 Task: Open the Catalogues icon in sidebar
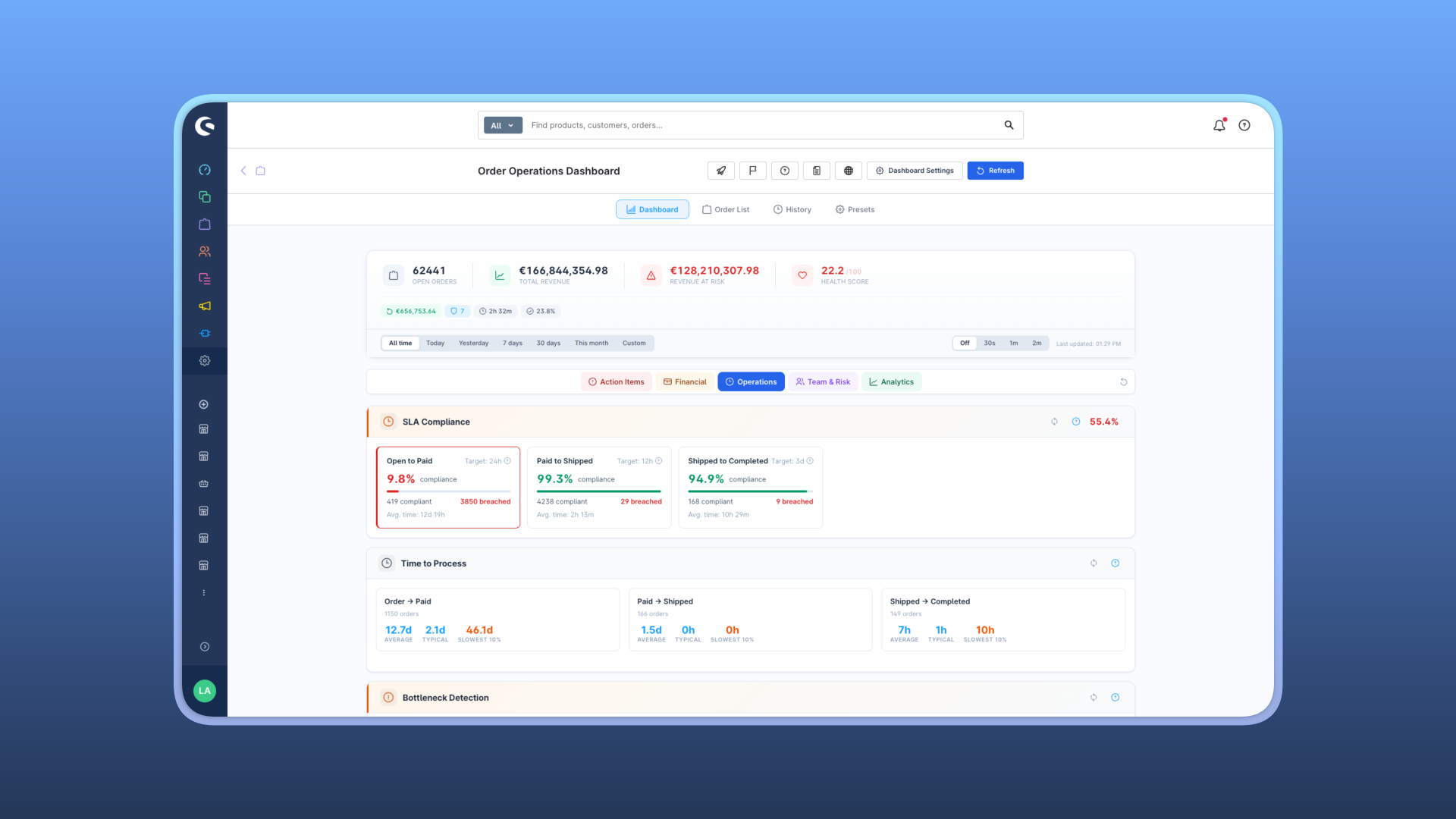205,197
